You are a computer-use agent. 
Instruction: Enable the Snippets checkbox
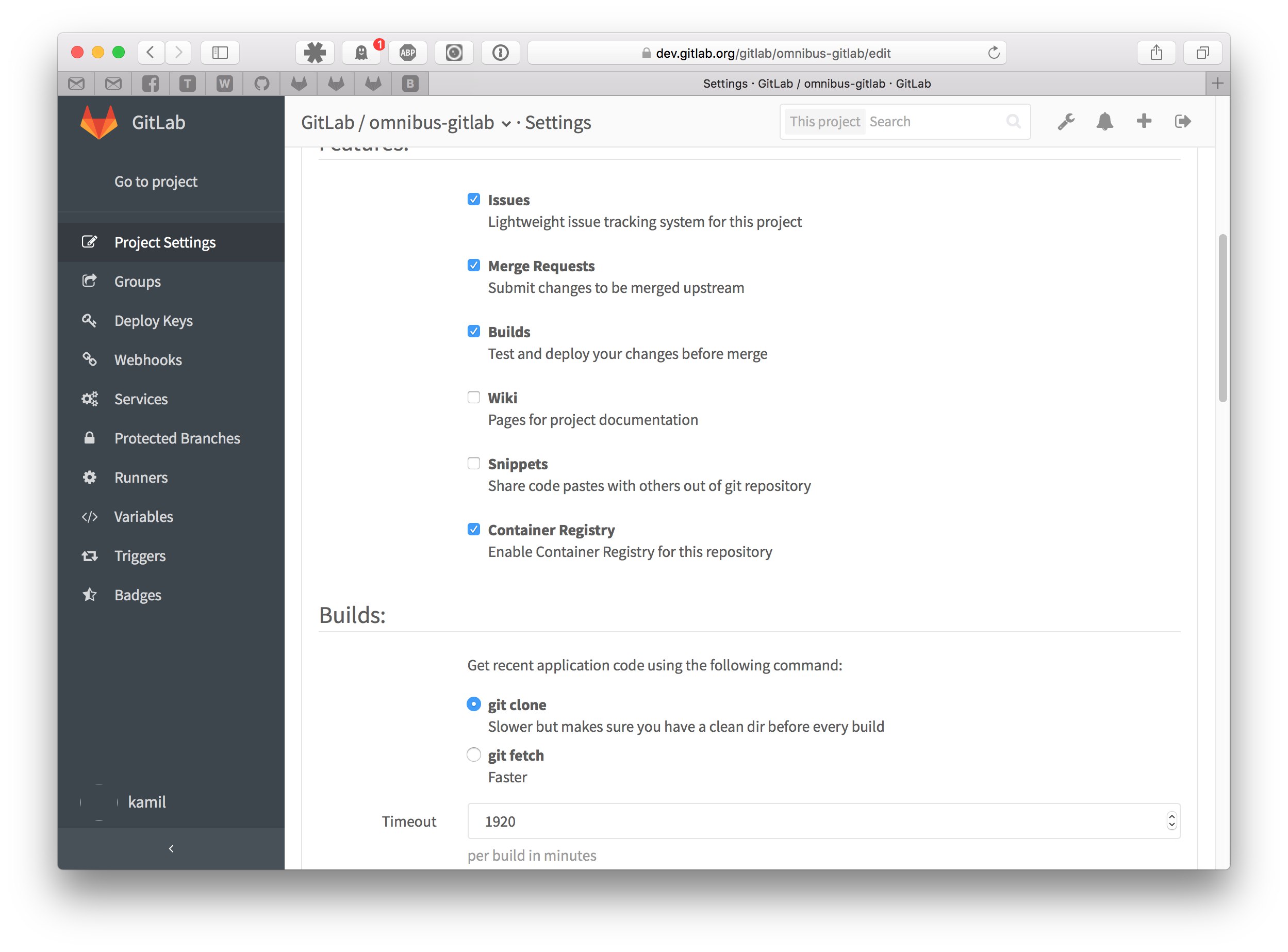click(x=473, y=463)
